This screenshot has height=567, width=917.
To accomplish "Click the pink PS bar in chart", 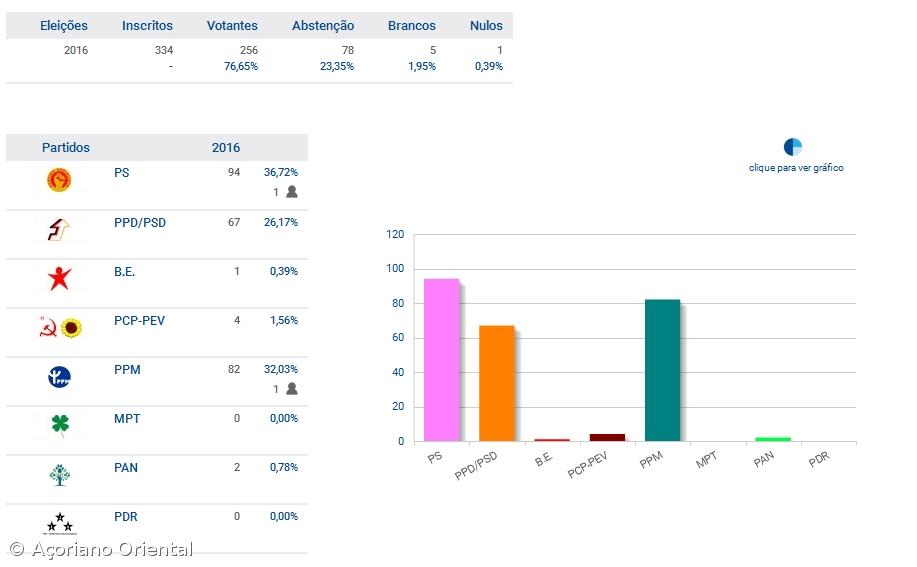I will point(441,360).
